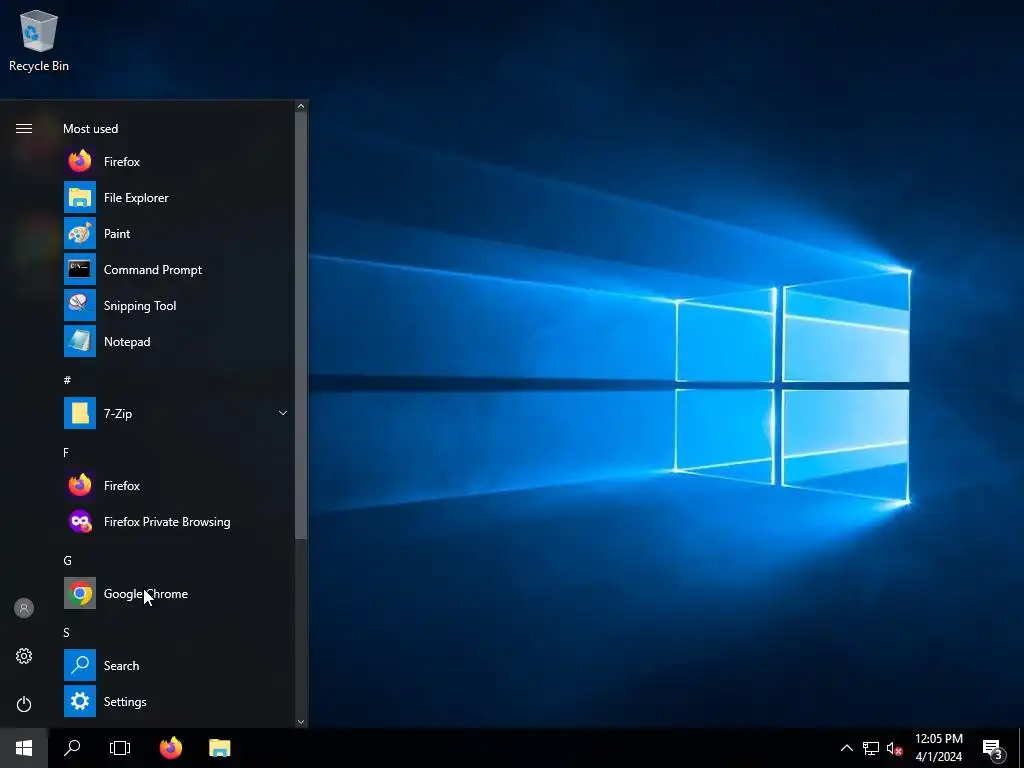
Task: Open Task View on the taskbar
Action: point(120,748)
